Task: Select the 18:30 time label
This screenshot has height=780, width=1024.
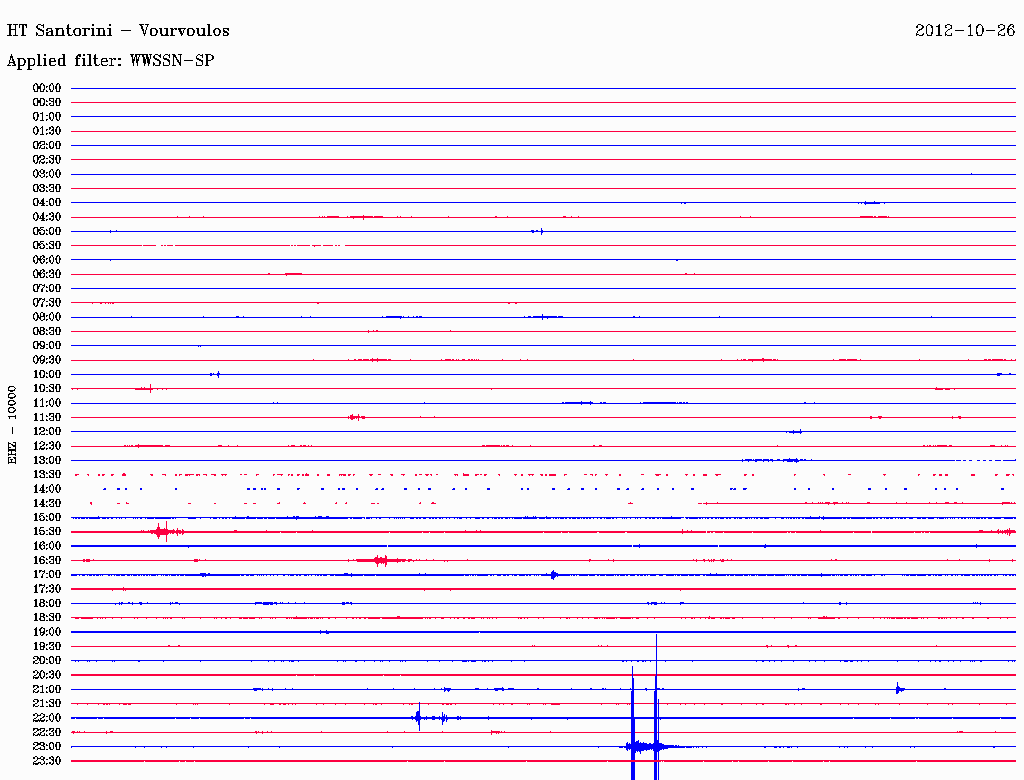Action: [x=47, y=617]
